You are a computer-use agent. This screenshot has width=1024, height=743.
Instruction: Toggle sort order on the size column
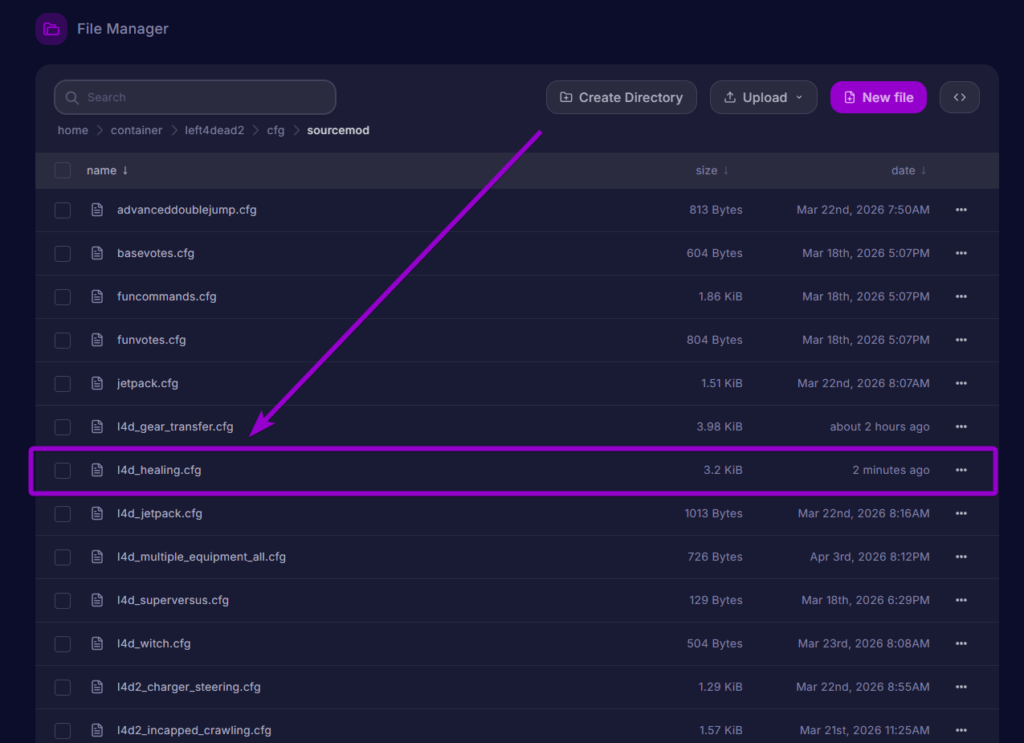pos(712,170)
